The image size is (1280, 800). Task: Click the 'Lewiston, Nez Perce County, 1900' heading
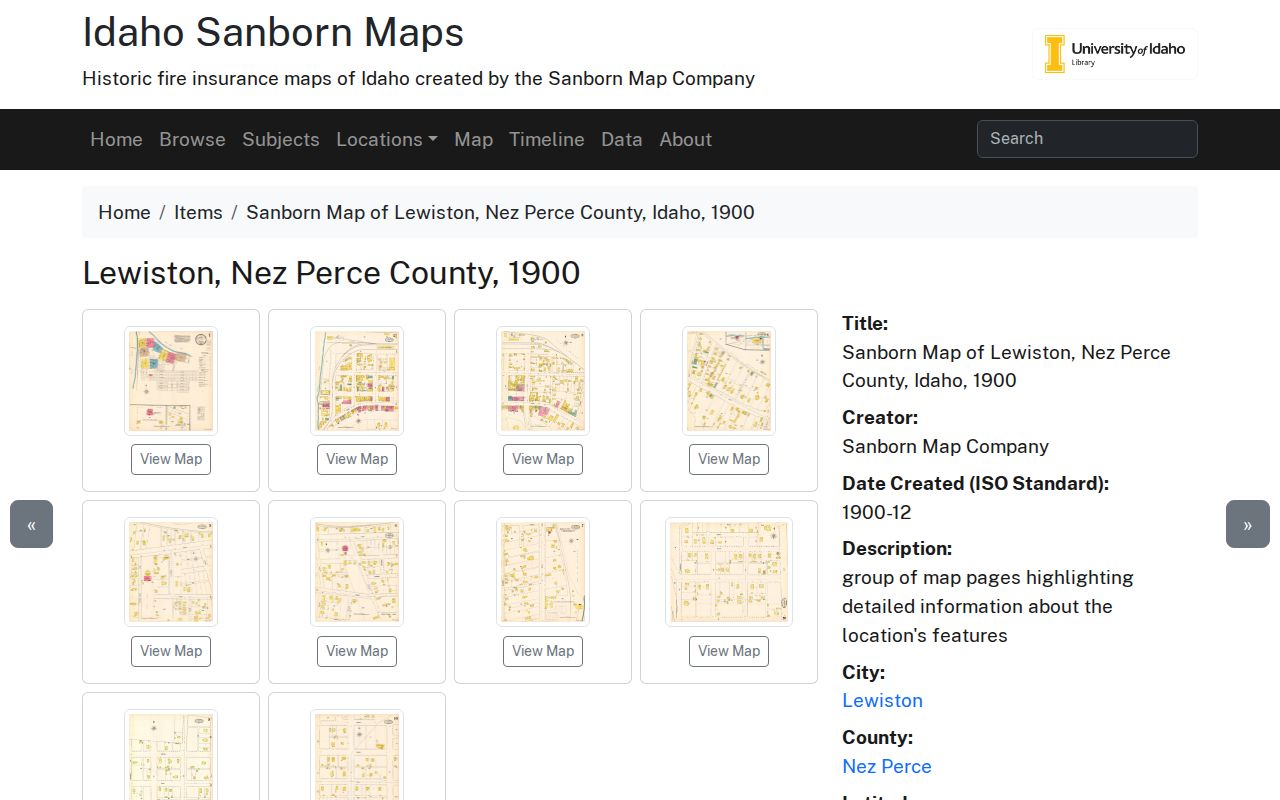(331, 273)
